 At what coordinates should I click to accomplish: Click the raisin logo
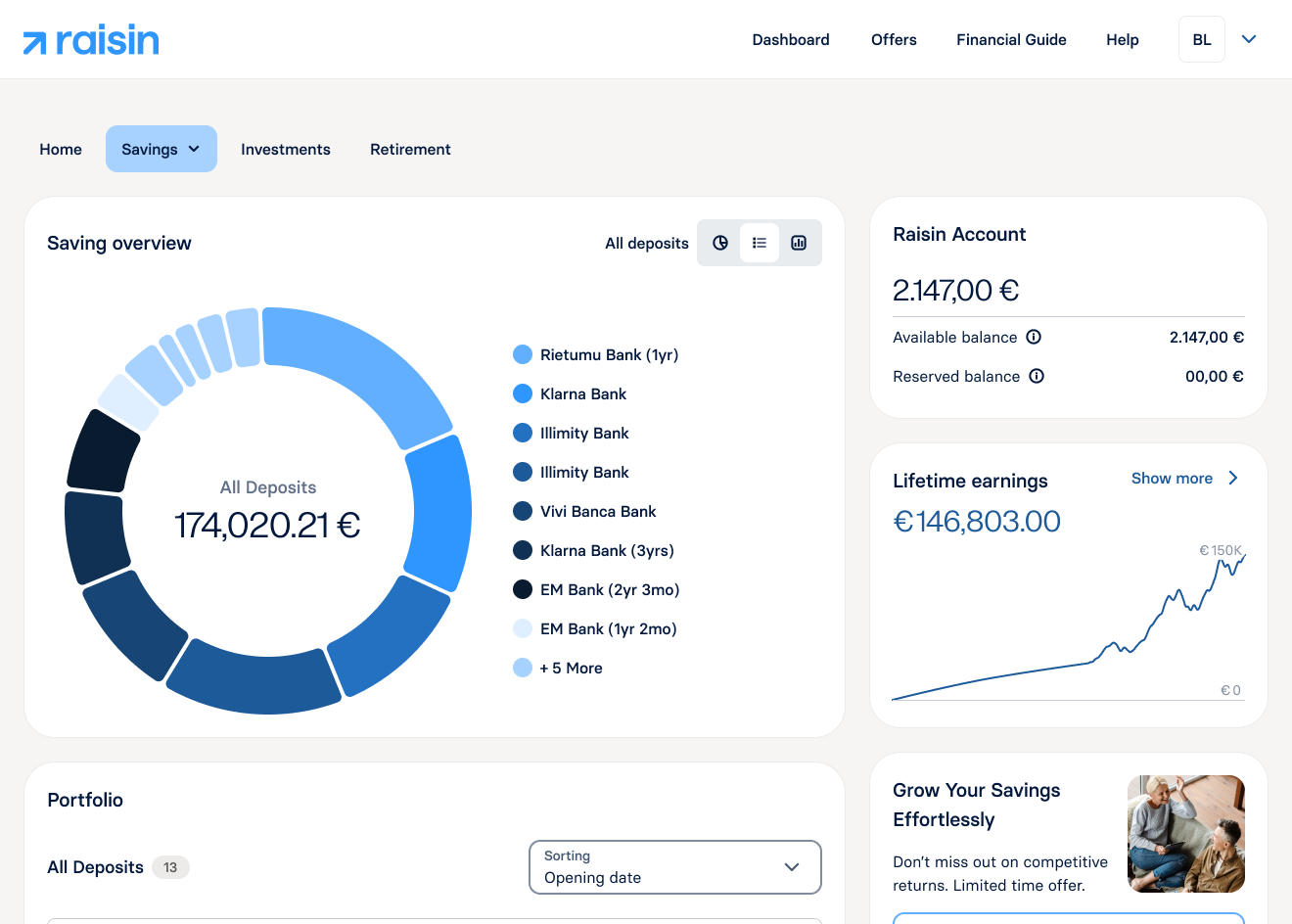(91, 40)
